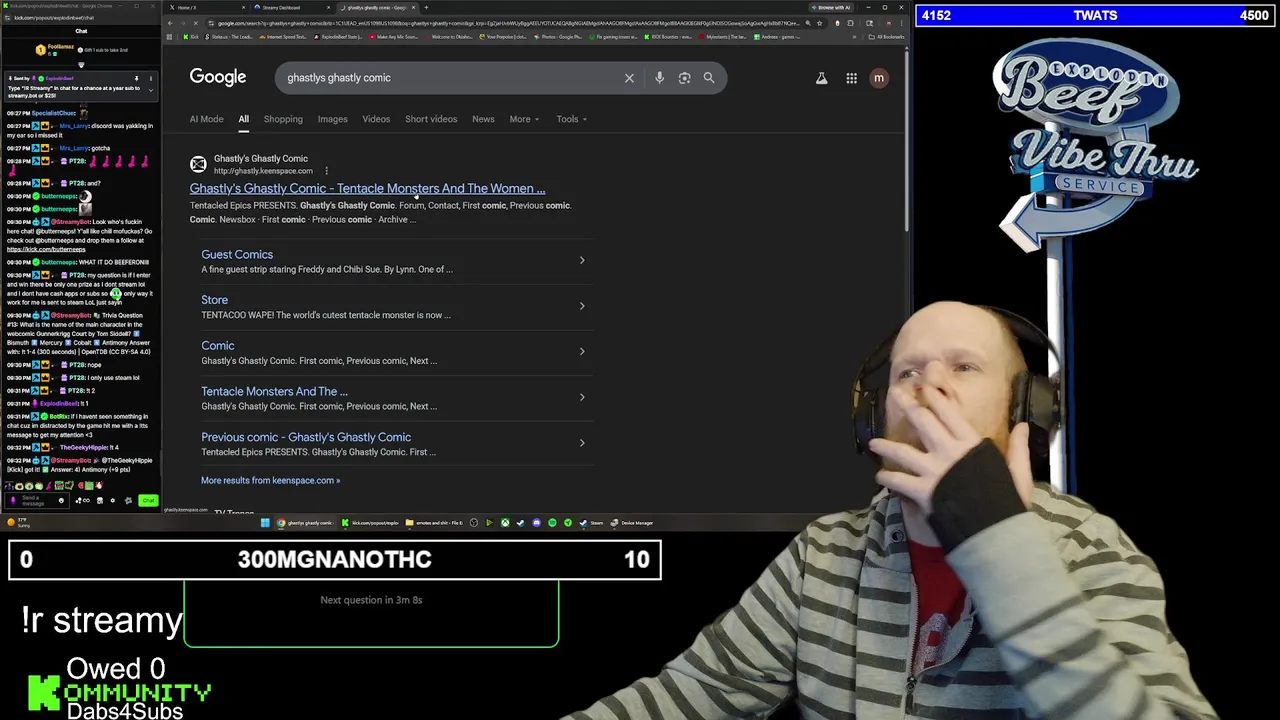
Task: Open the Google apps grid
Action: (851, 78)
